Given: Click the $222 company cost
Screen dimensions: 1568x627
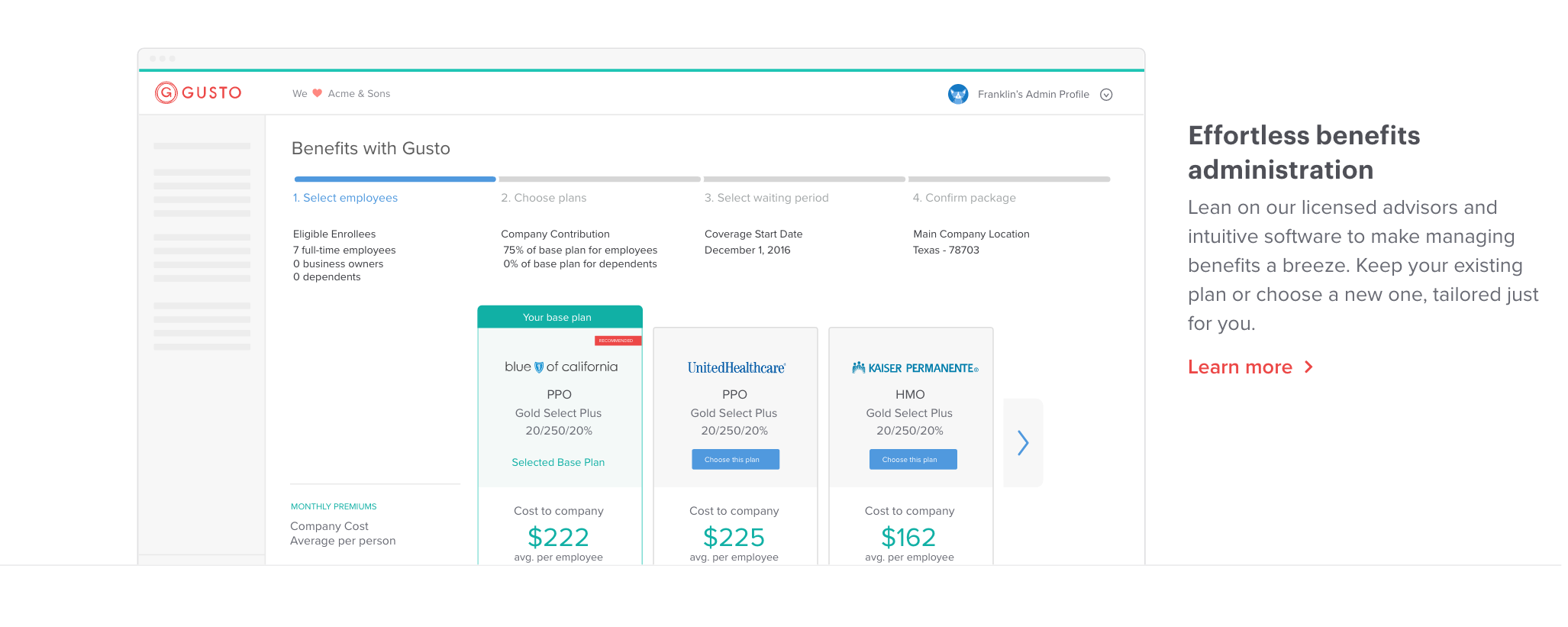Looking at the screenshot, I should [559, 538].
